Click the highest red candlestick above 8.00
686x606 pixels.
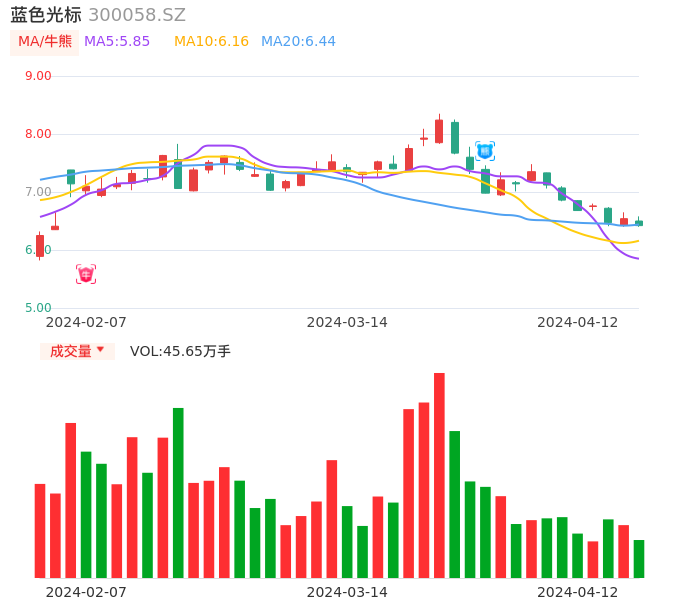[x=439, y=131]
